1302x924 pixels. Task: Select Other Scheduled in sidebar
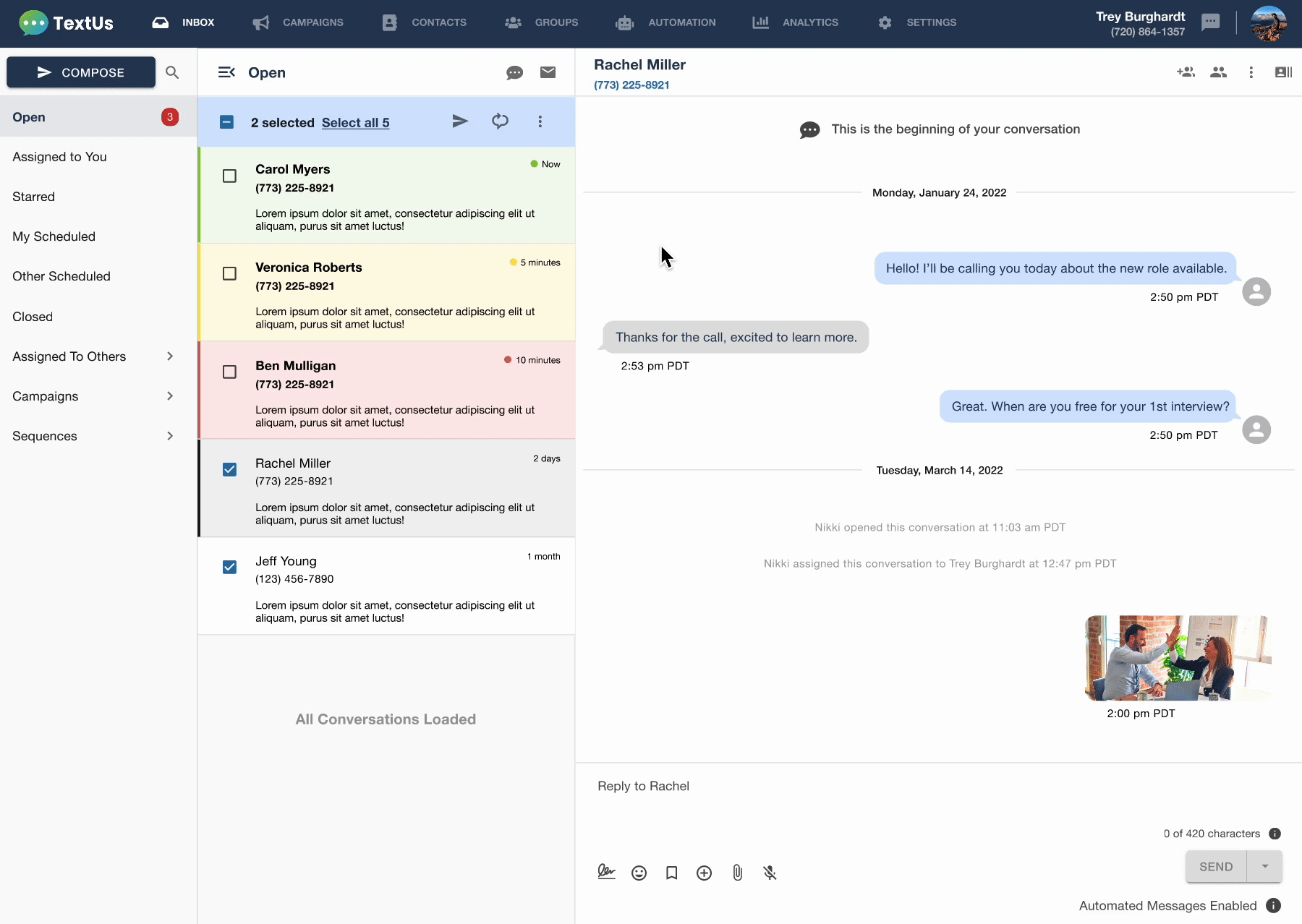tap(98, 276)
